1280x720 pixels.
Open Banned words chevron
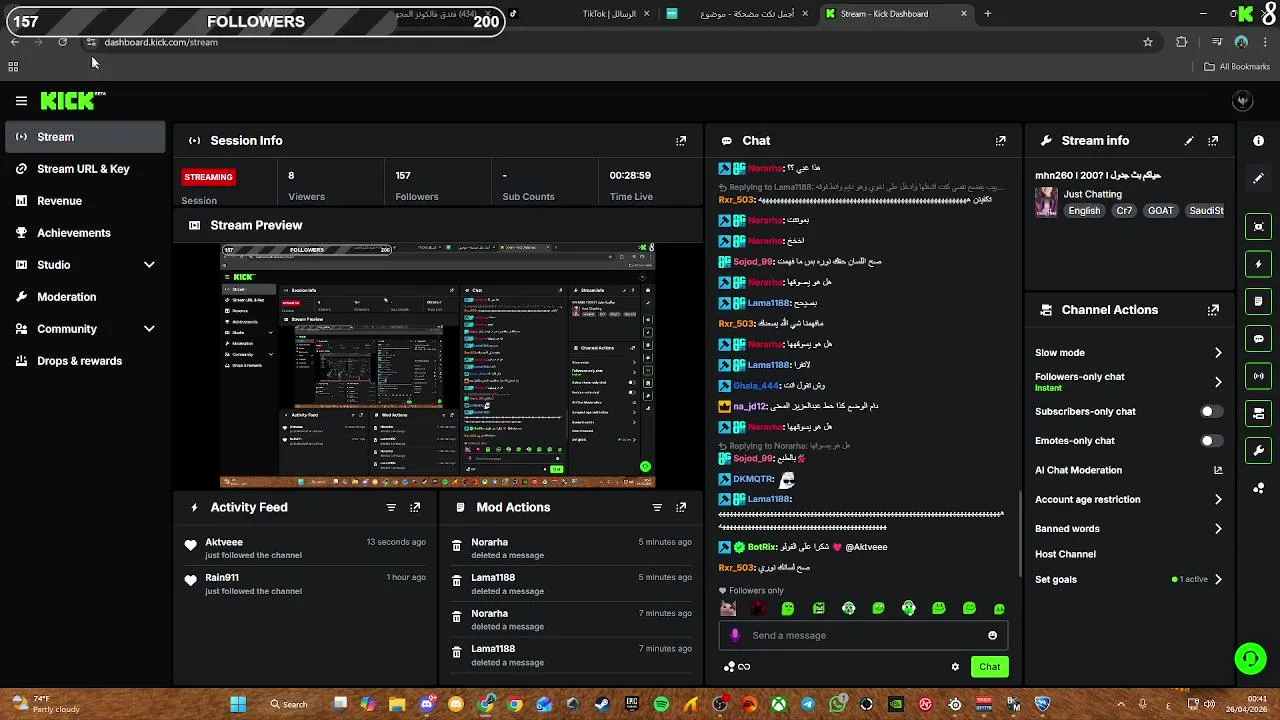1218,529
